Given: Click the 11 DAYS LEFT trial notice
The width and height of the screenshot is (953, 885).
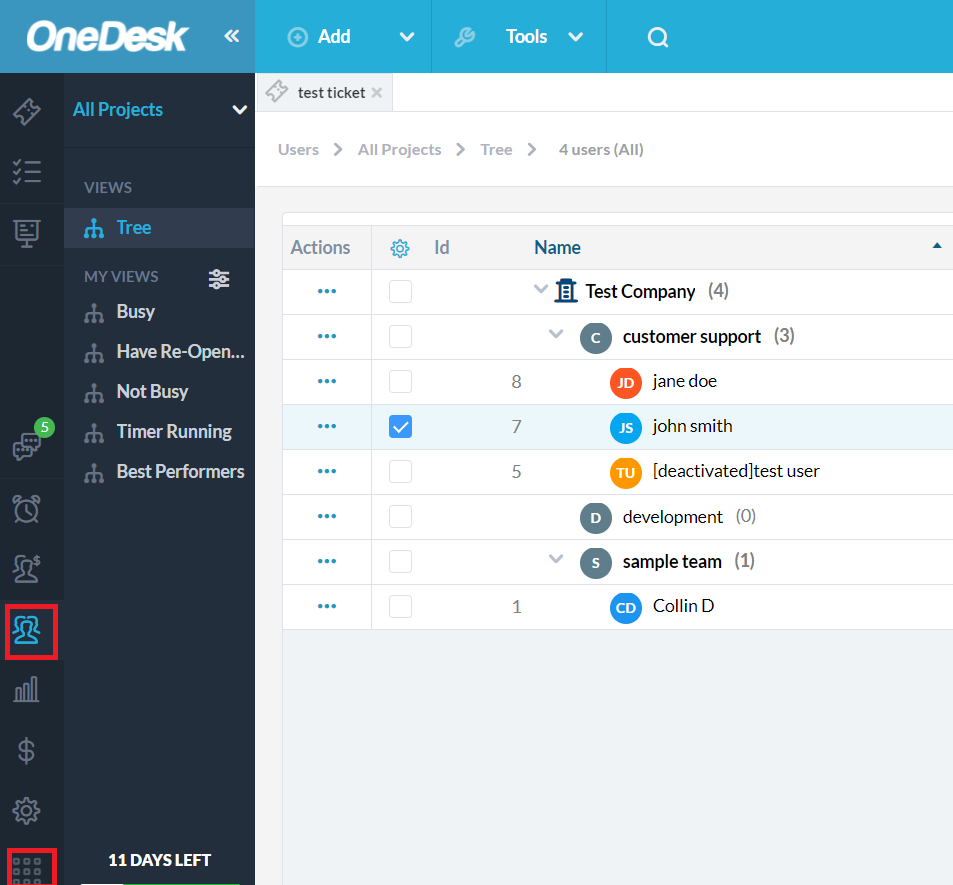Looking at the screenshot, I should [159, 860].
